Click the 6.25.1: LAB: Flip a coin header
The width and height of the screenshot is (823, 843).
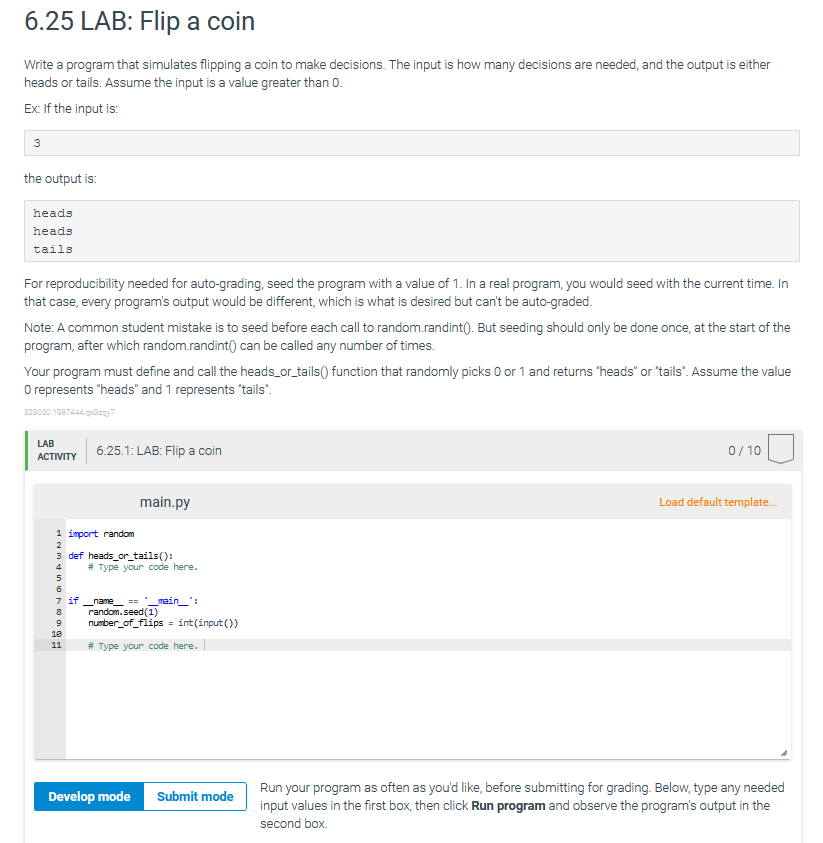tap(158, 450)
